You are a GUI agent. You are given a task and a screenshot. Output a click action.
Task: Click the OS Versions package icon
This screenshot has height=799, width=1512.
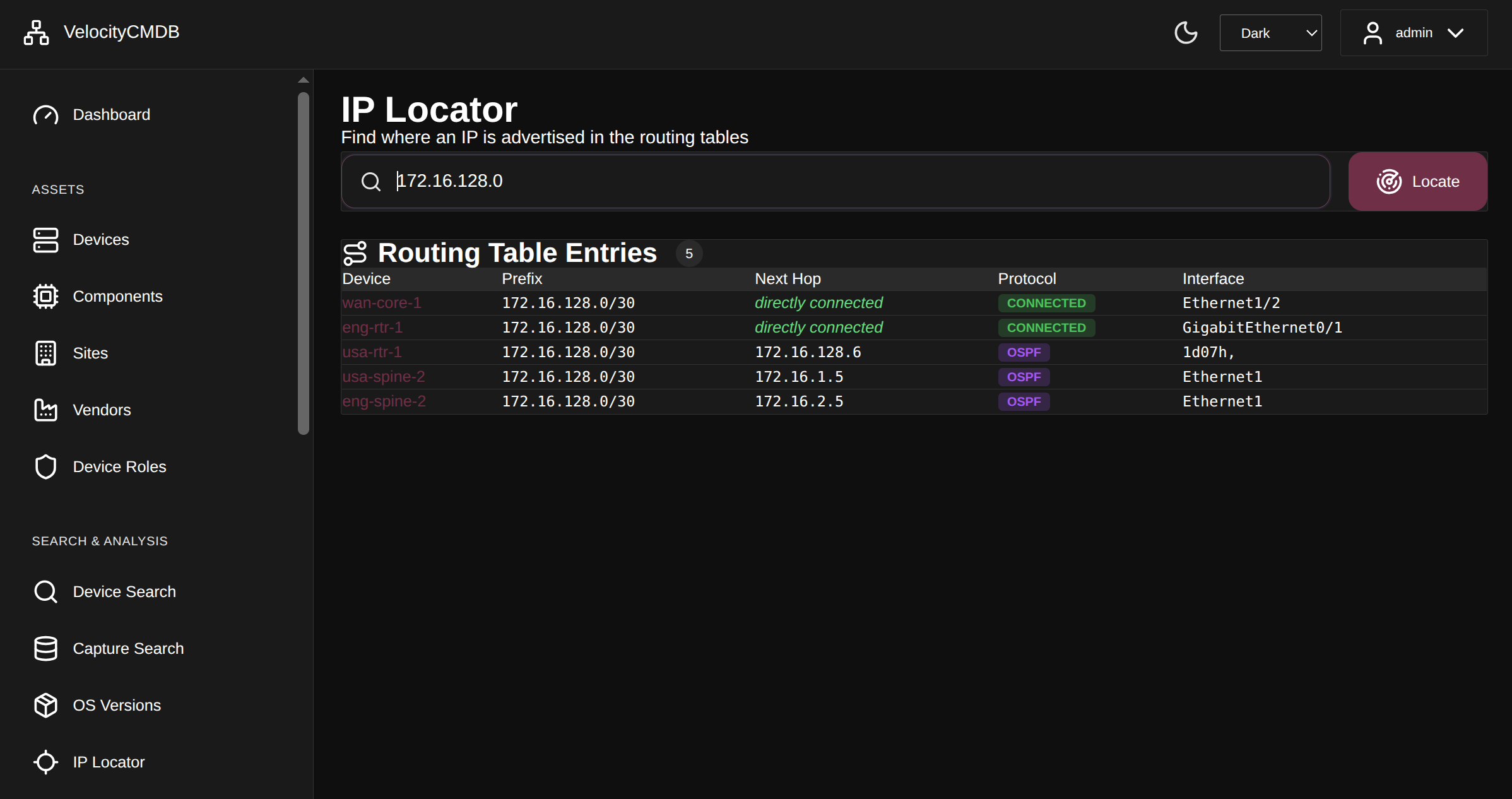45,705
